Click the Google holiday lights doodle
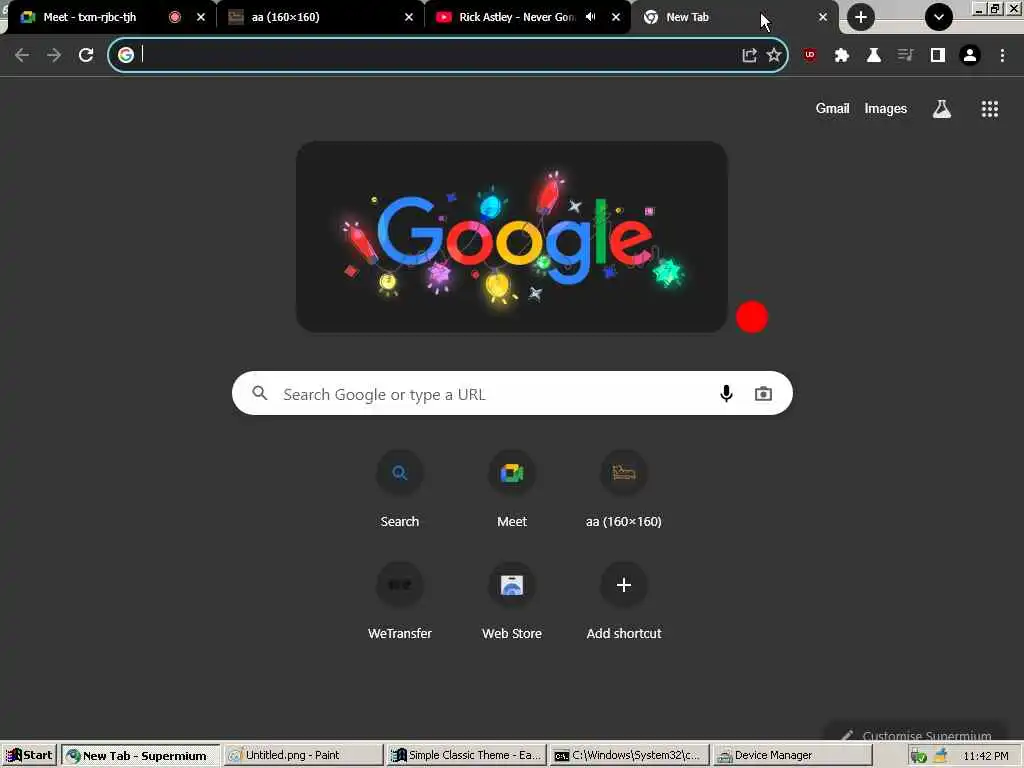This screenshot has width=1024, height=768. tap(511, 237)
